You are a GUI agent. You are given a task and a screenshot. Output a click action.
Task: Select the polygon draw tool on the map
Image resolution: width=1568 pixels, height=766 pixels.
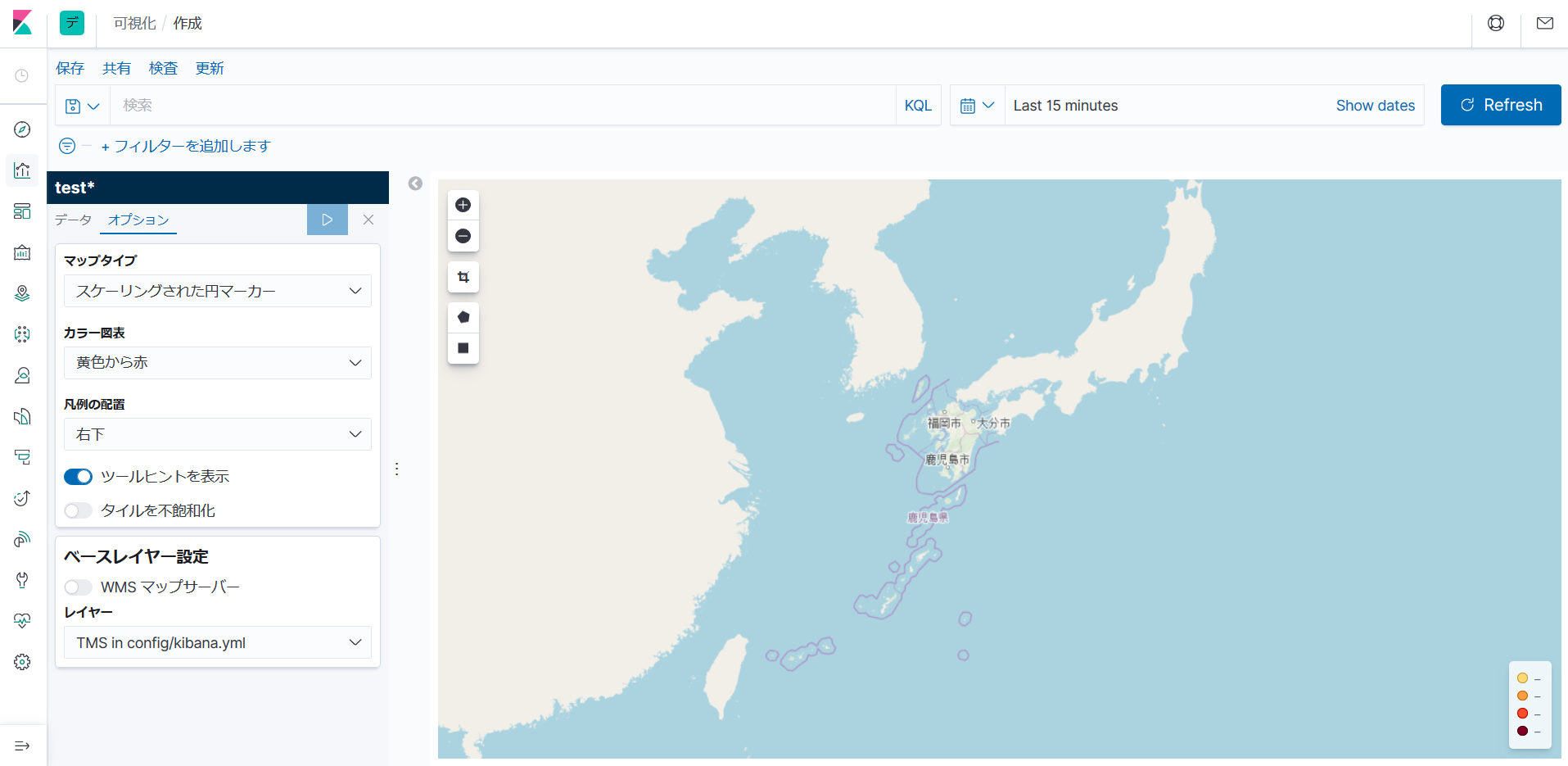tap(463, 317)
